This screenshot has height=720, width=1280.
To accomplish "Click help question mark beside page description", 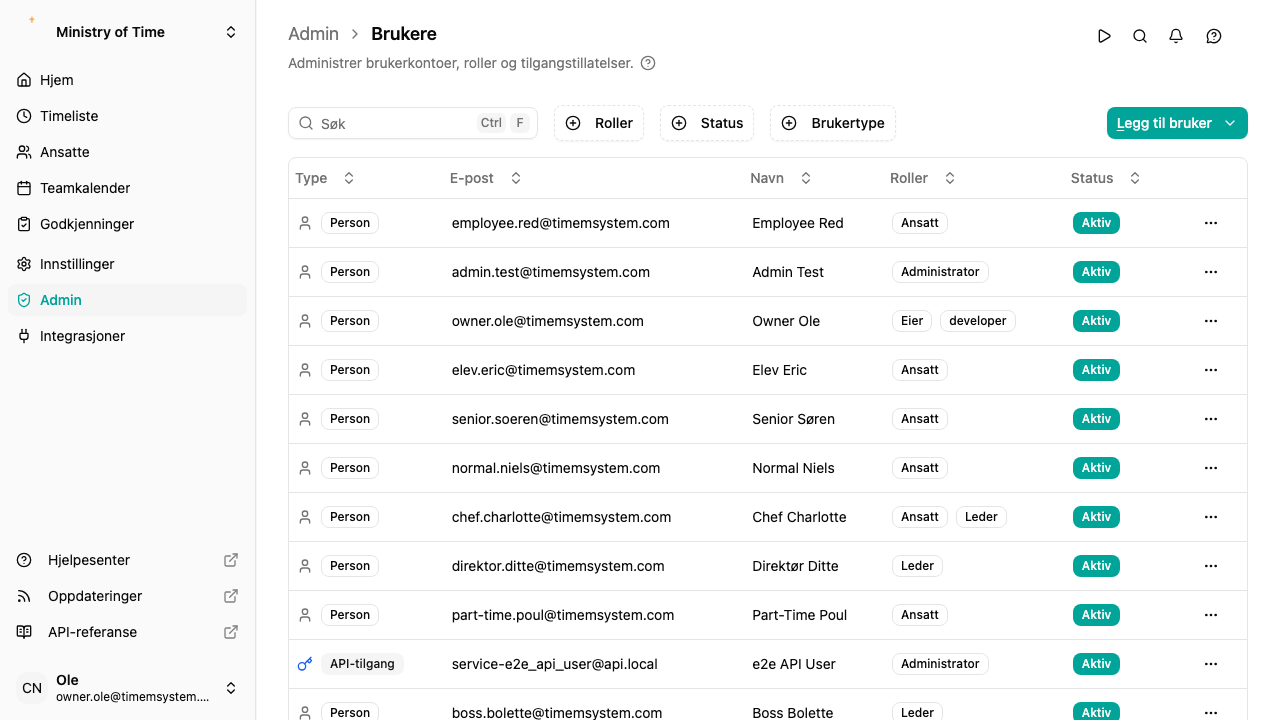I will click(x=648, y=63).
